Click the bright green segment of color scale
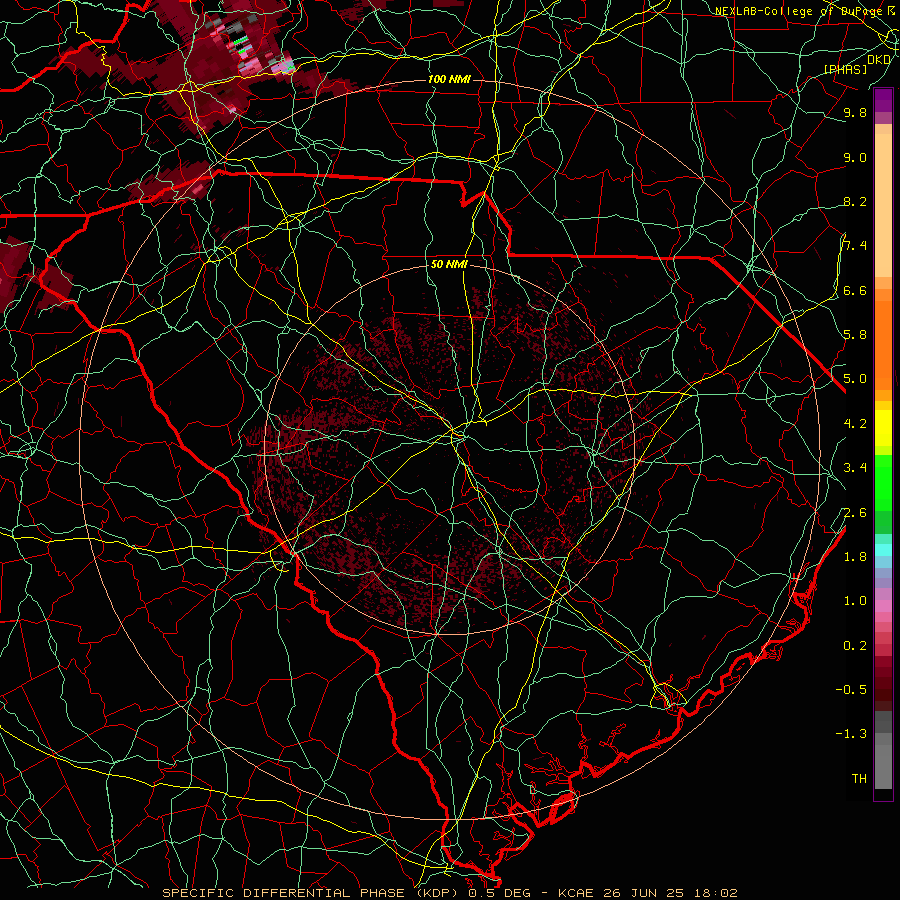900x900 pixels. [883, 483]
